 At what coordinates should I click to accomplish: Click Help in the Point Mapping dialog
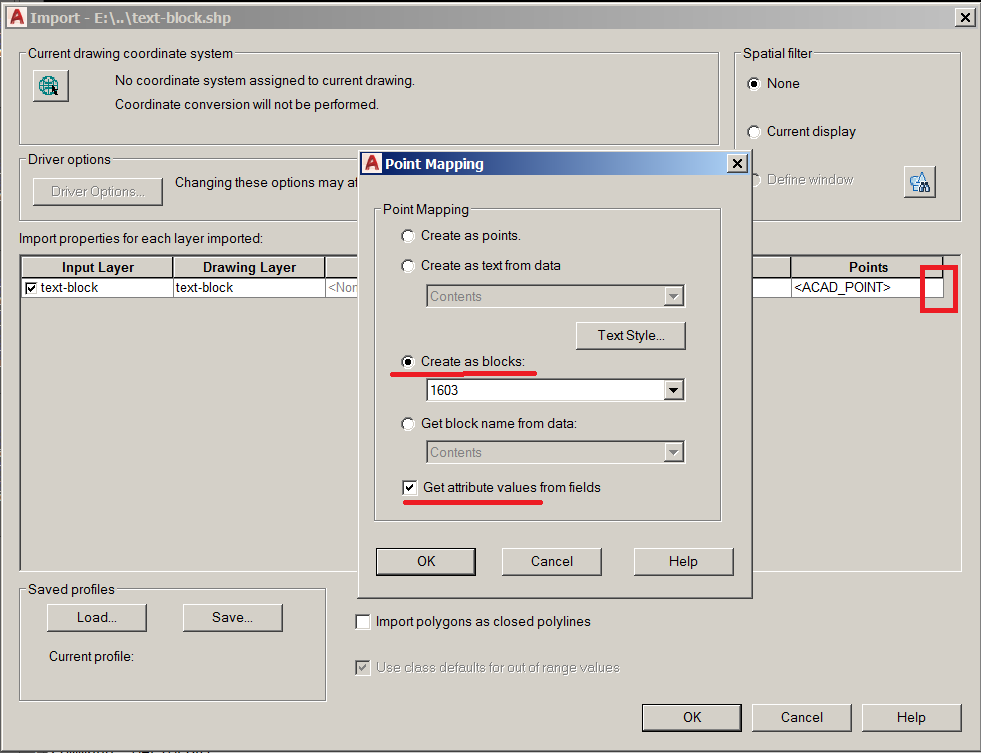coord(683,561)
